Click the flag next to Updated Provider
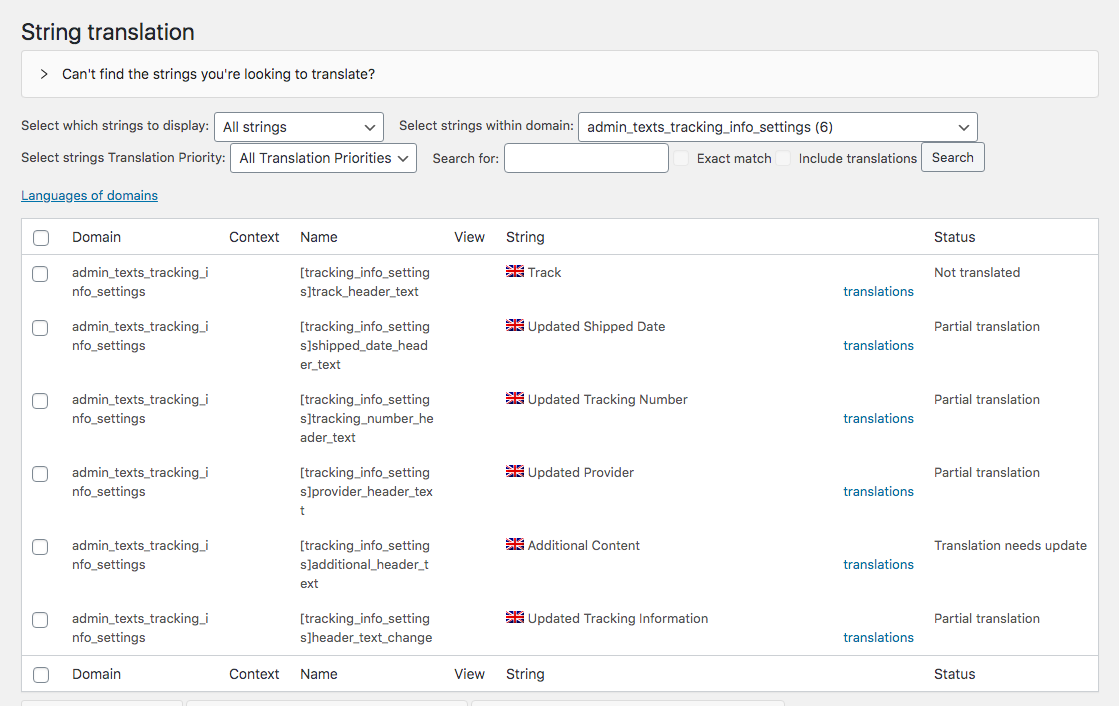Screen dimensions: 1119x706 tap(514, 471)
